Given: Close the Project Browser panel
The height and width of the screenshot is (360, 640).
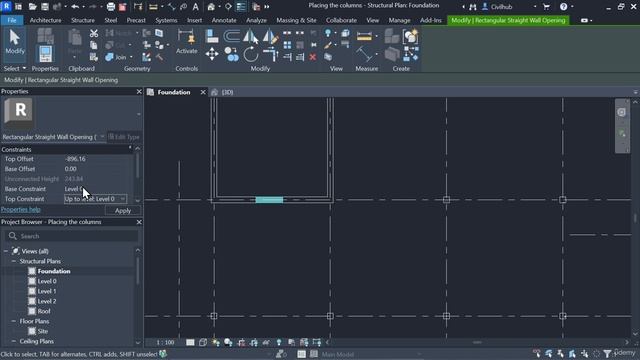Looking at the screenshot, I should click(139, 222).
